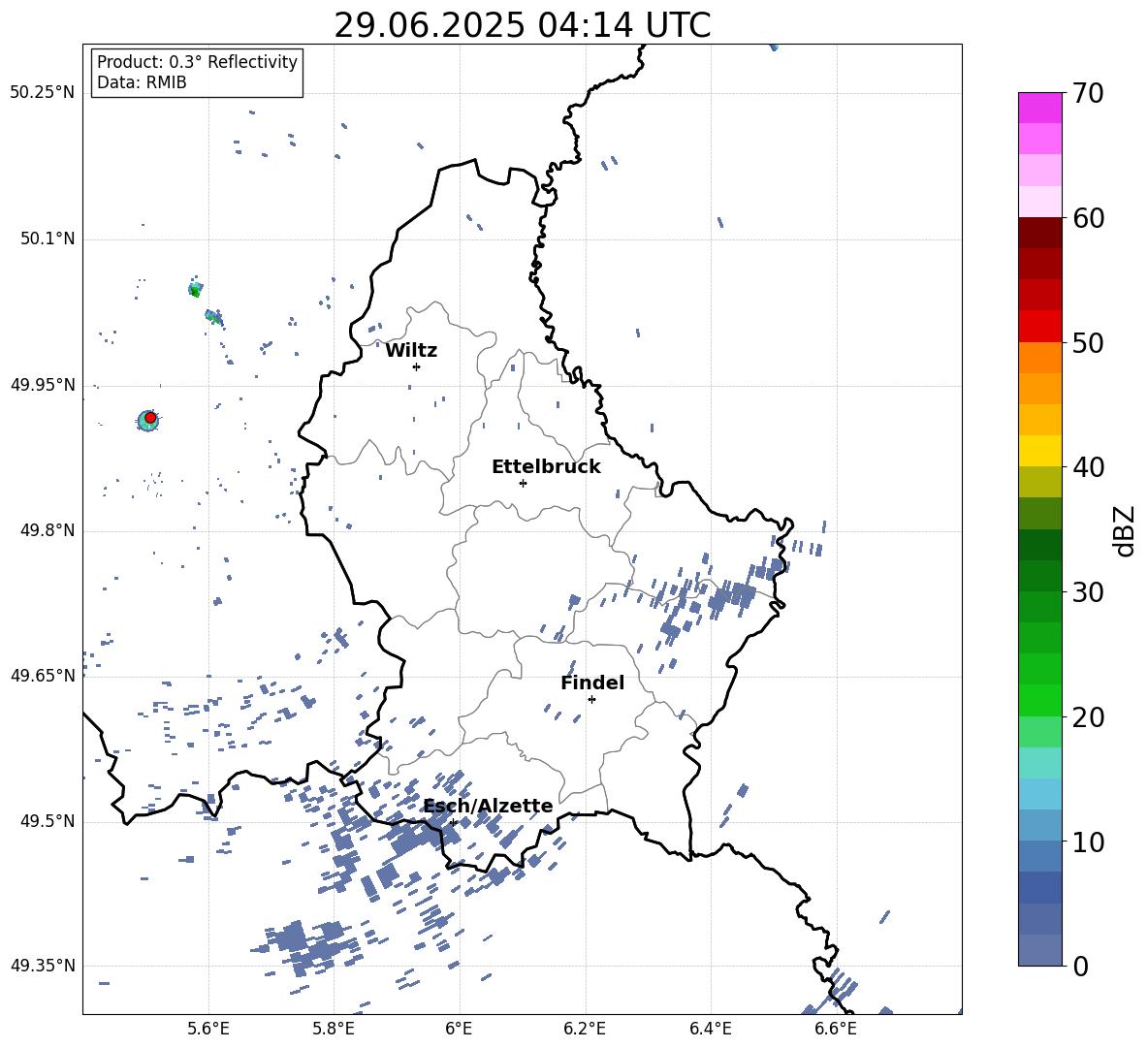Viewport: 1148px width, 1048px height.
Task: Click the 'Product: 0.3° Reflectivity' text
Action: coord(197,62)
